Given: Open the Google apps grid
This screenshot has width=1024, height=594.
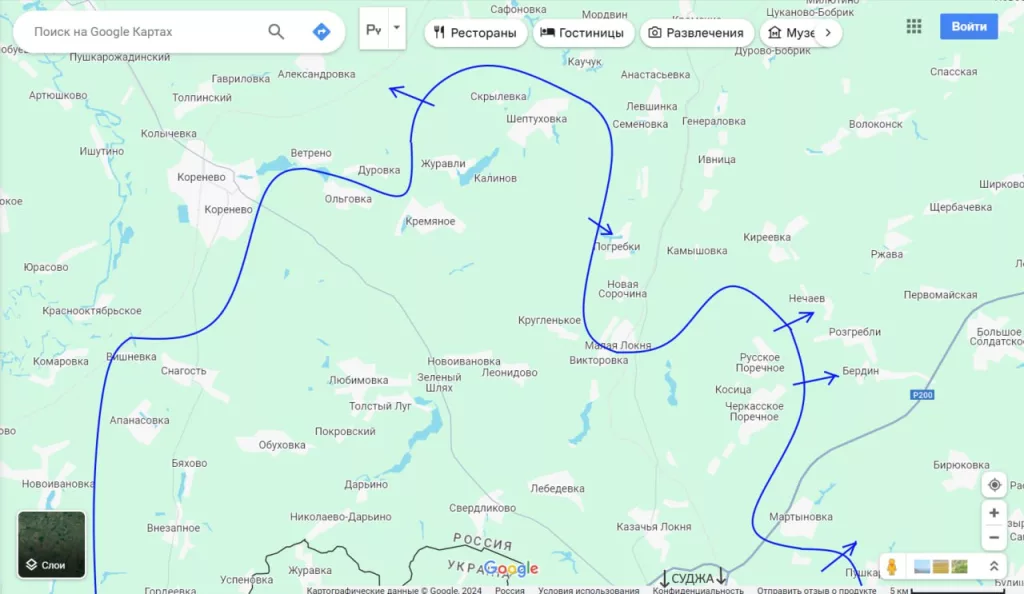Looking at the screenshot, I should (x=914, y=26).
